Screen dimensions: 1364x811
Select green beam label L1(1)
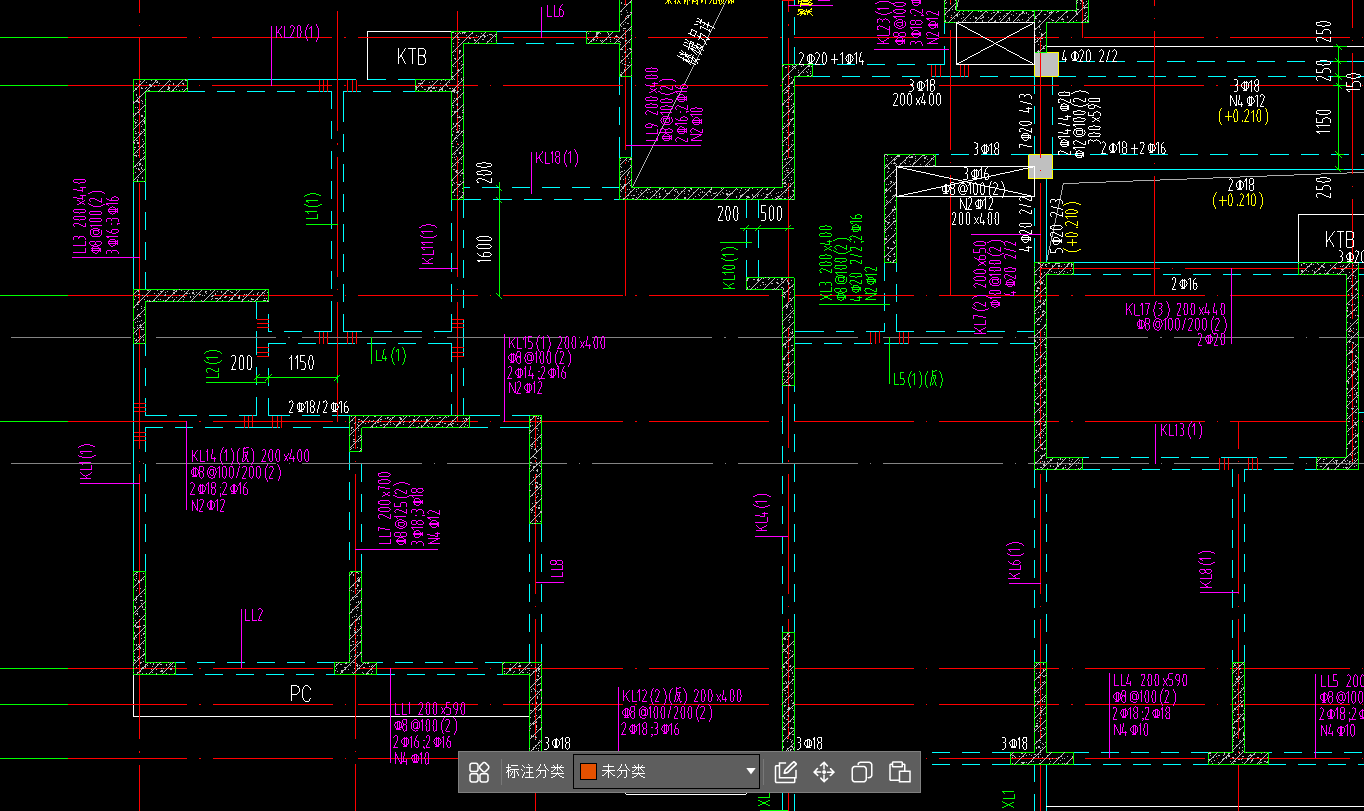pos(313,206)
